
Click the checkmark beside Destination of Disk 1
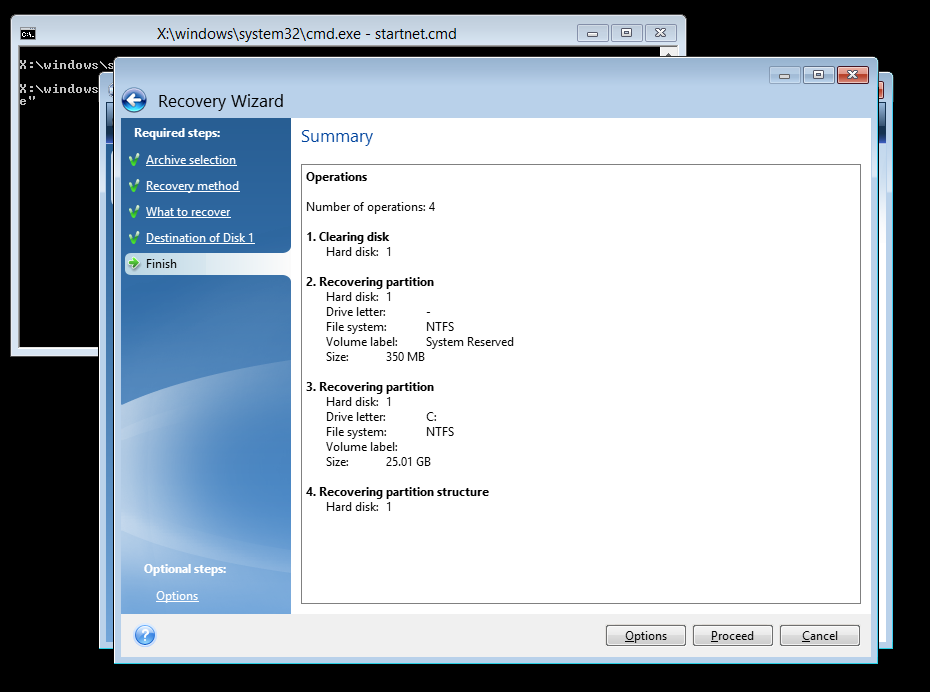(x=134, y=238)
